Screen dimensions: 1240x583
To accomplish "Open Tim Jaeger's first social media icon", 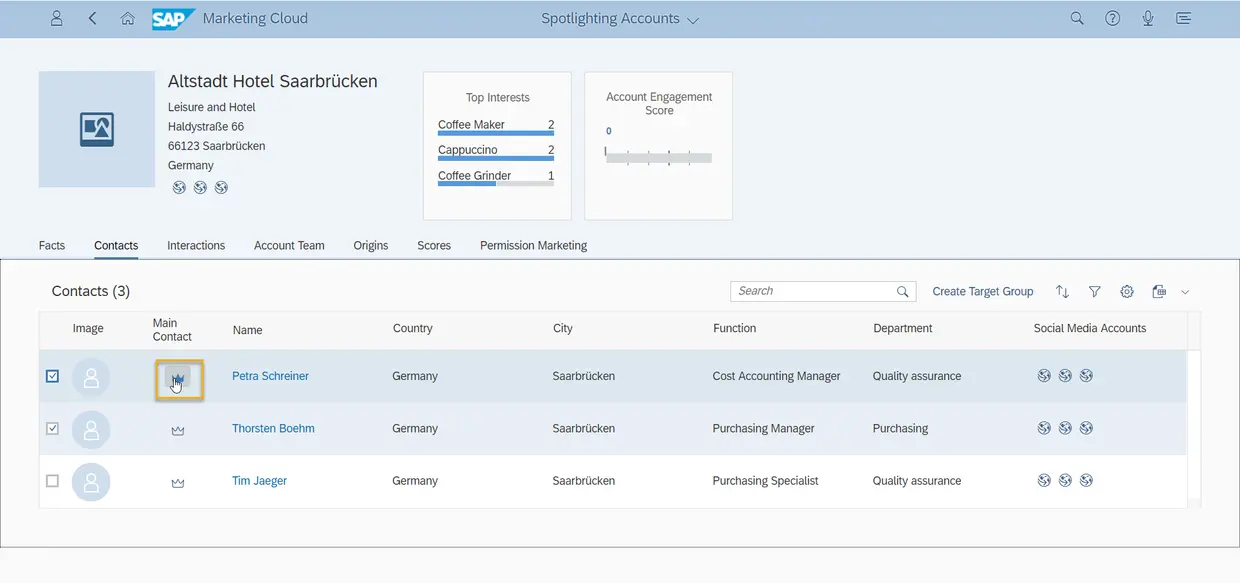I will point(1044,481).
